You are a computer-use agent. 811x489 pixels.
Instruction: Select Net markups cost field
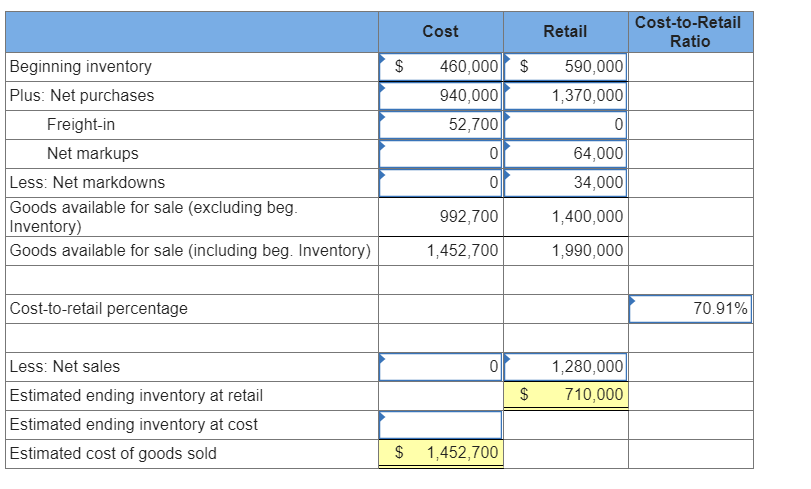coord(441,154)
